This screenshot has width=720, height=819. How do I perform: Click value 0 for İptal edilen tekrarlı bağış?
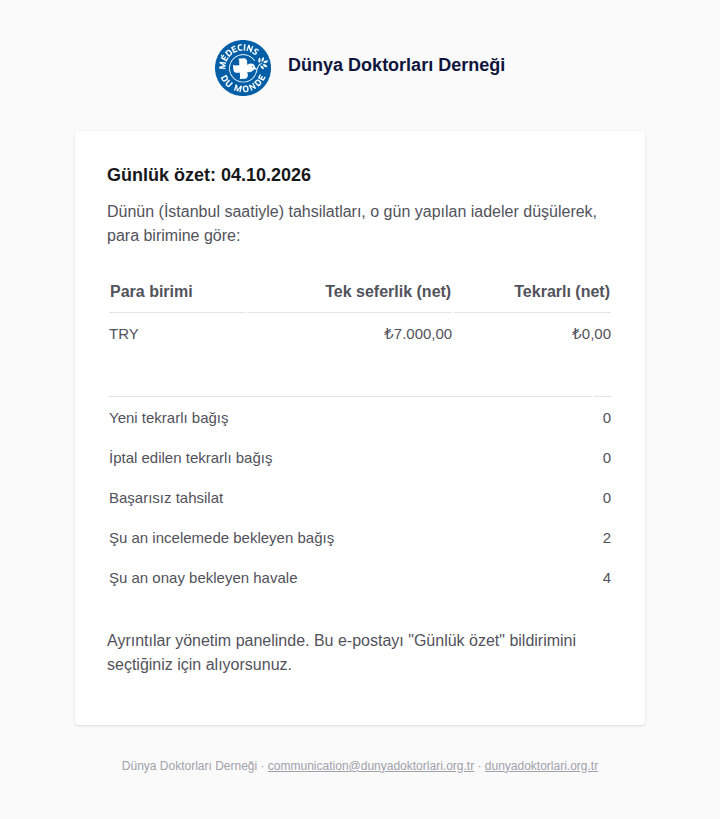click(x=607, y=458)
